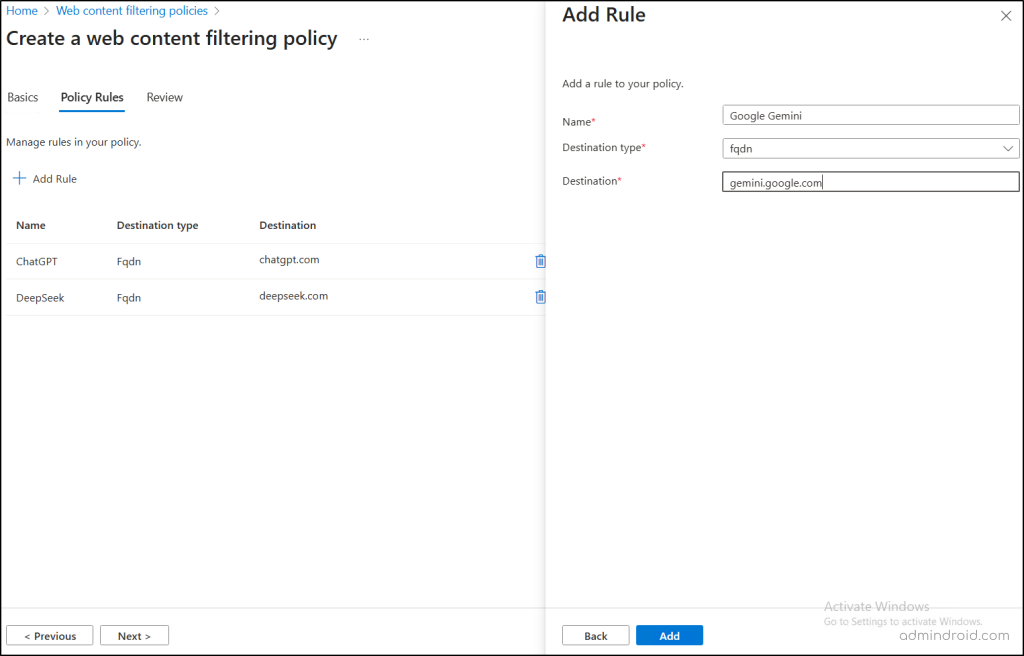This screenshot has width=1024, height=656.
Task: Focus the Name field containing Google Gemini
Action: pyautogui.click(x=870, y=115)
